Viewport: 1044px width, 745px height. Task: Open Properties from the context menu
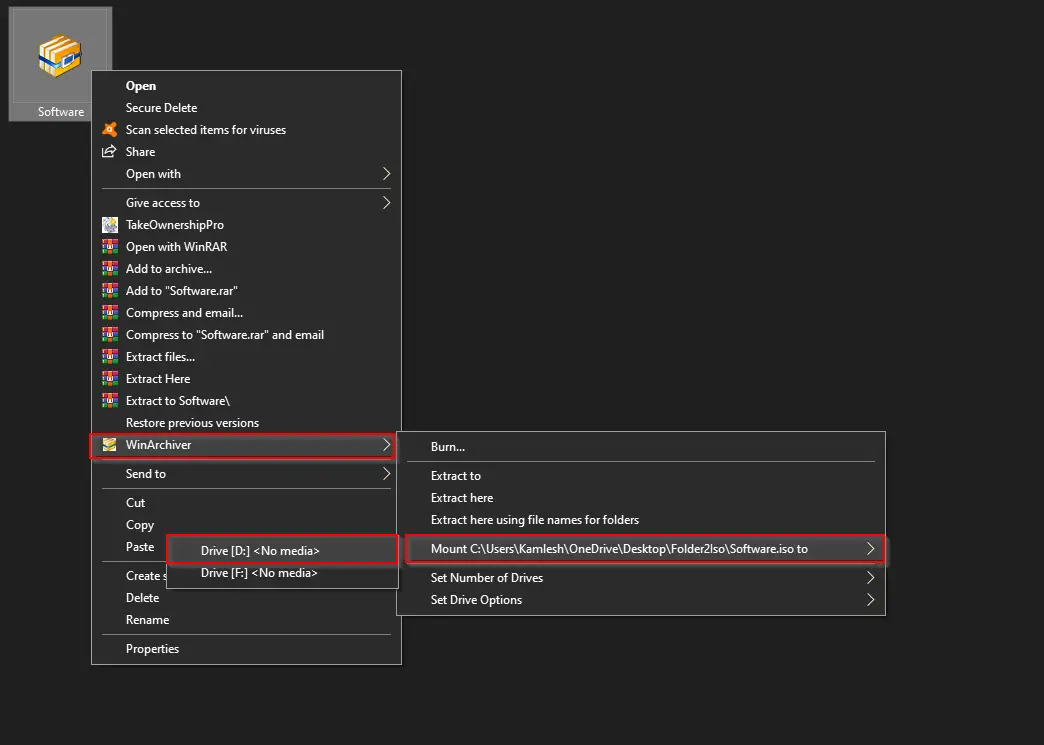click(x=246, y=648)
